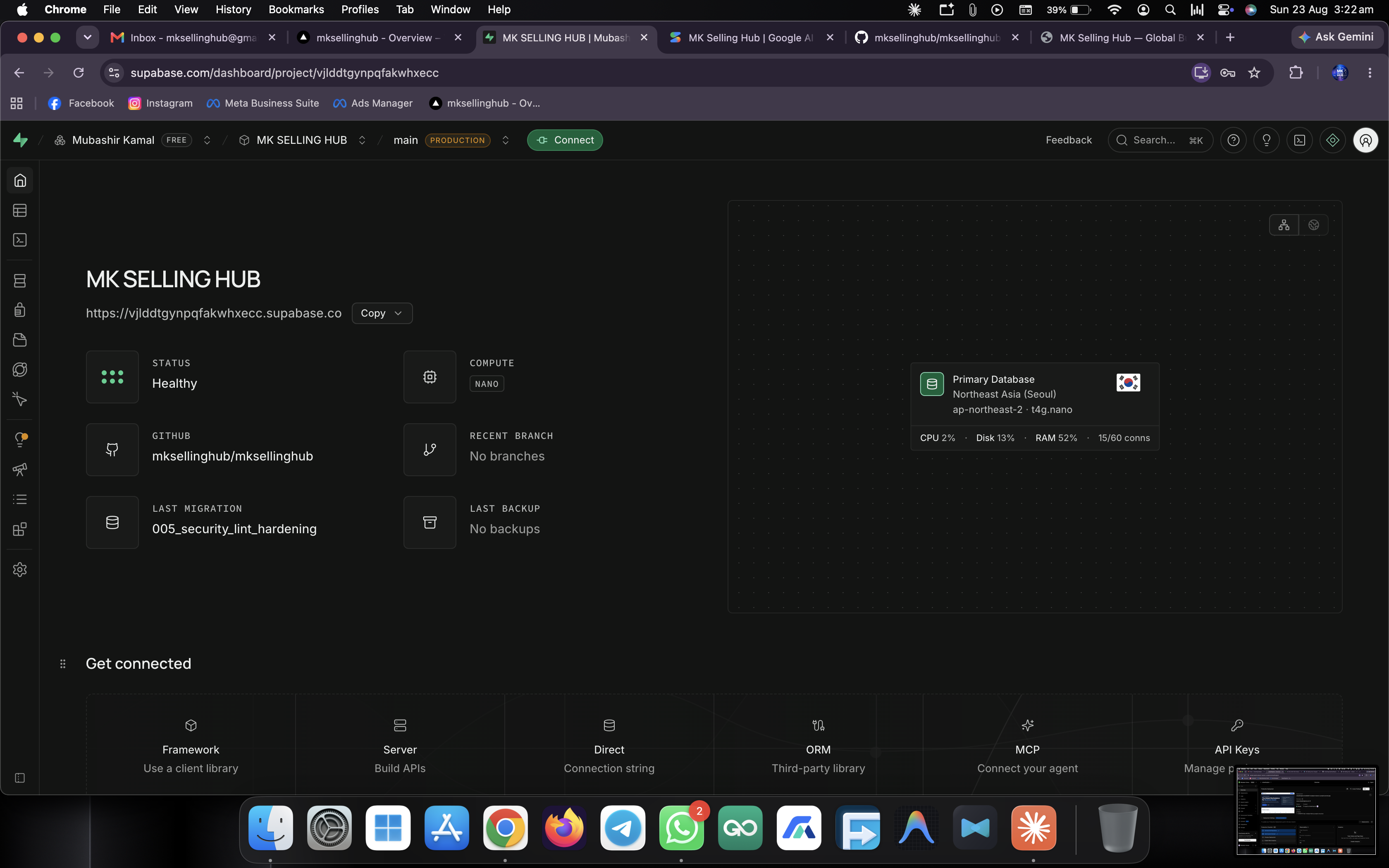The height and width of the screenshot is (868, 1389).
Task: Open the Server Build APIs card
Action: (x=400, y=745)
